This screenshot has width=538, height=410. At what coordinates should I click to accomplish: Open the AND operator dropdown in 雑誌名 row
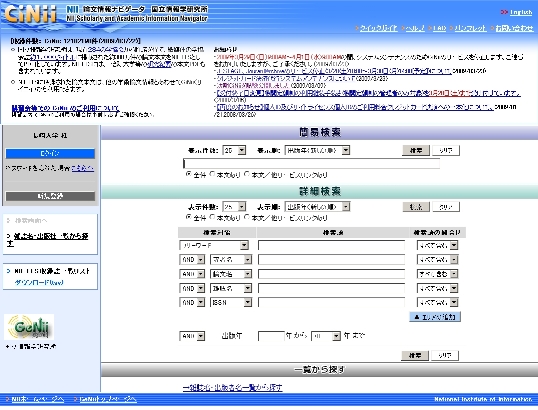pos(192,289)
